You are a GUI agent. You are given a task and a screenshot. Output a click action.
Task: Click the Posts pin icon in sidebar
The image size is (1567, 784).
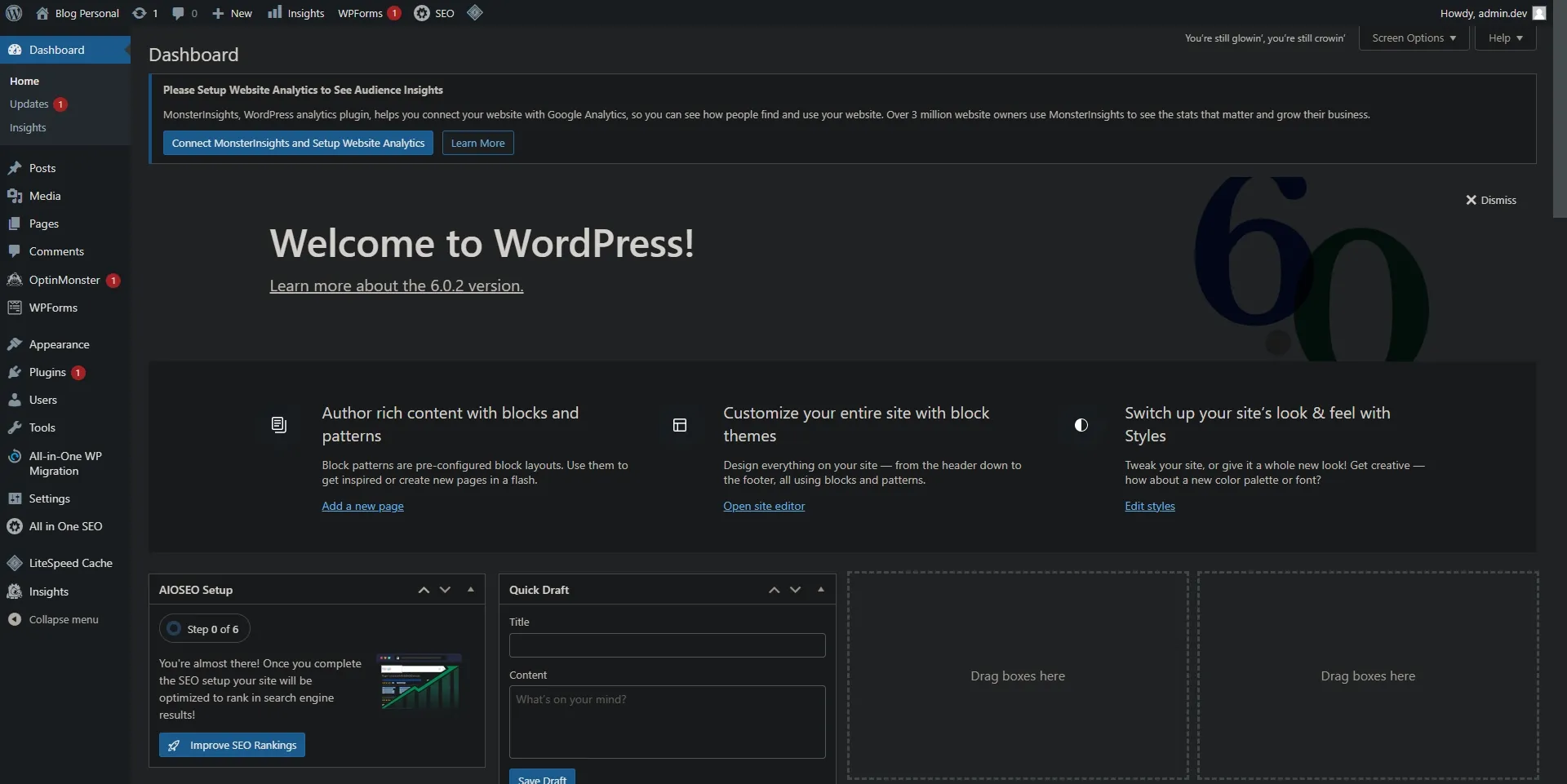15,168
